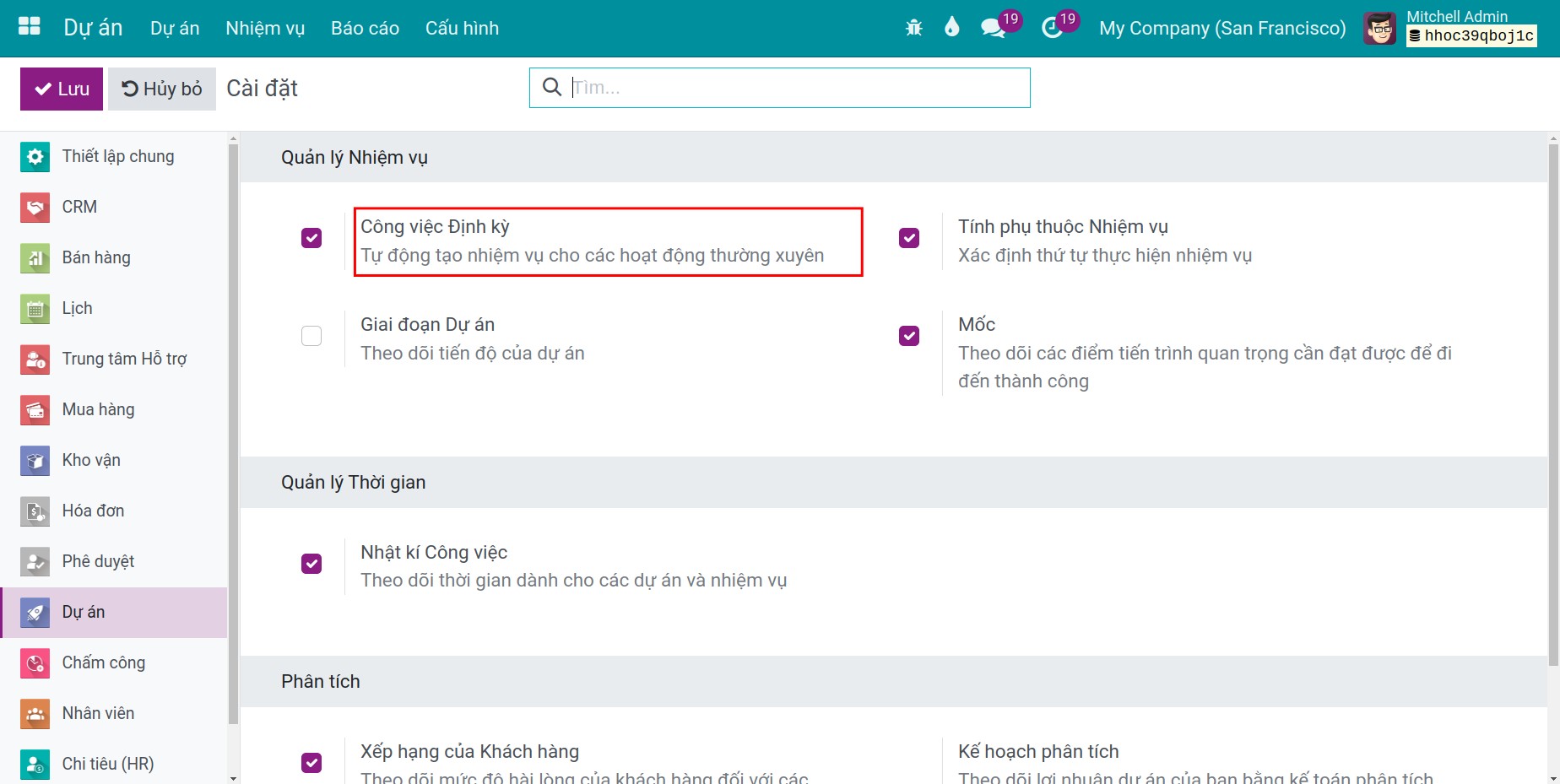
Task: Focus the settings search field
Action: pyautogui.click(x=780, y=88)
